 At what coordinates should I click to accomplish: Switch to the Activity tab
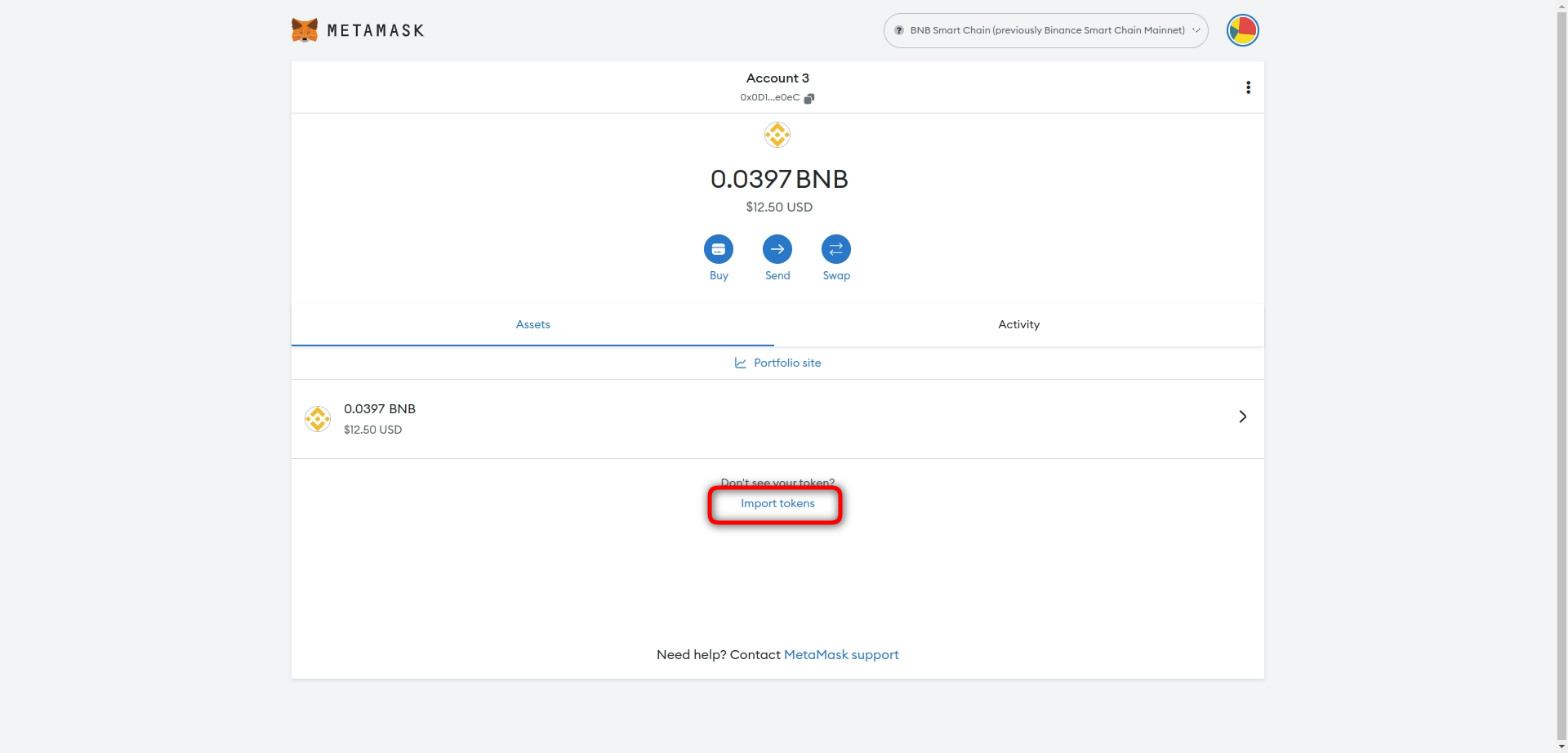tap(1018, 324)
